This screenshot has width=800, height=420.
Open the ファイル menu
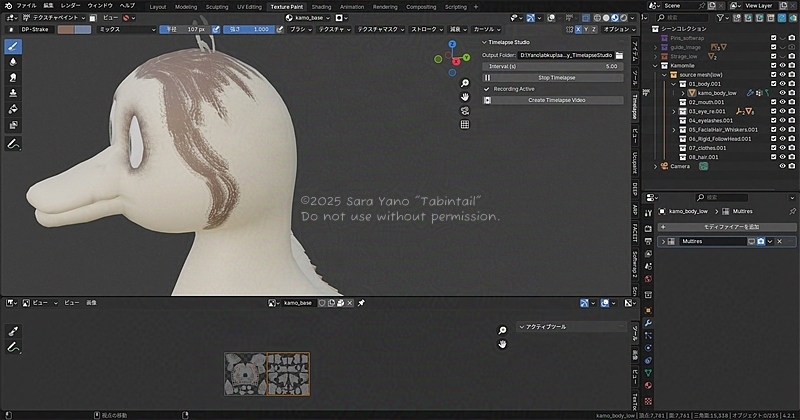(26, 6)
